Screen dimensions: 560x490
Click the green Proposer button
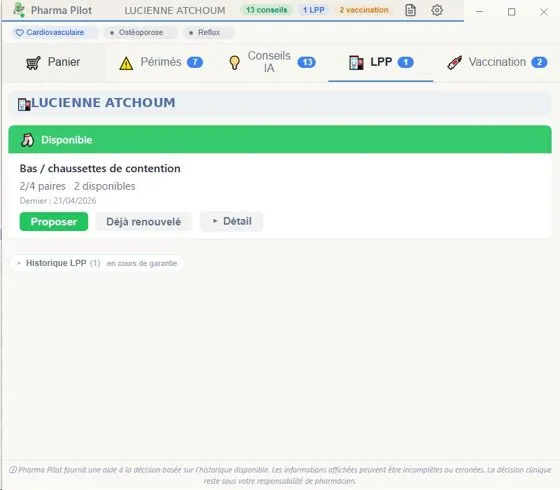54,221
